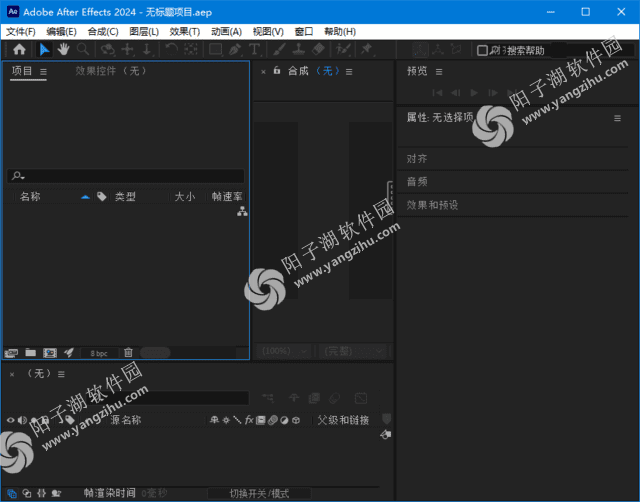Open the resolution (完整) dropdown

(353, 351)
